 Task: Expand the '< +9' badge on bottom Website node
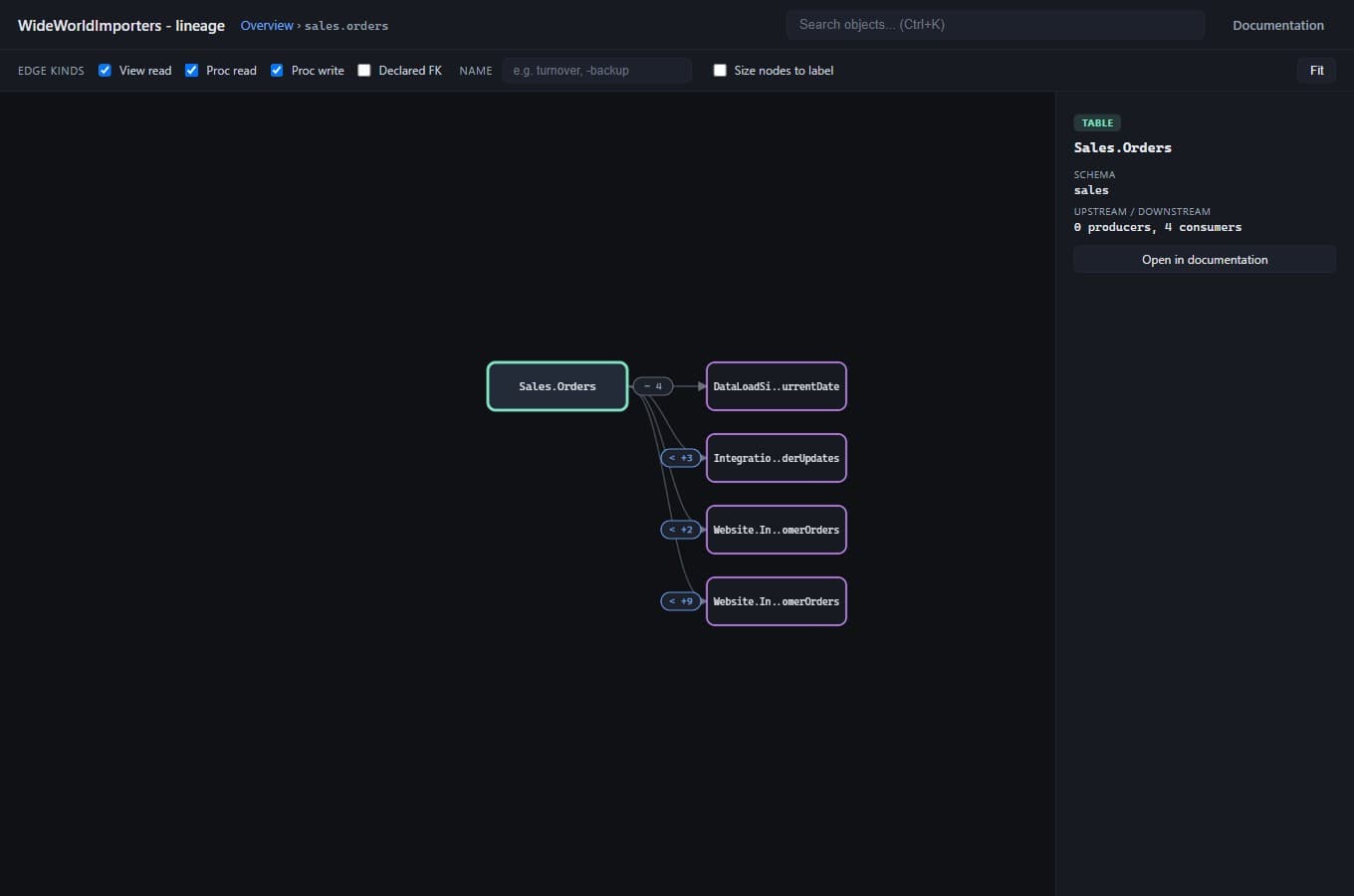[681, 601]
